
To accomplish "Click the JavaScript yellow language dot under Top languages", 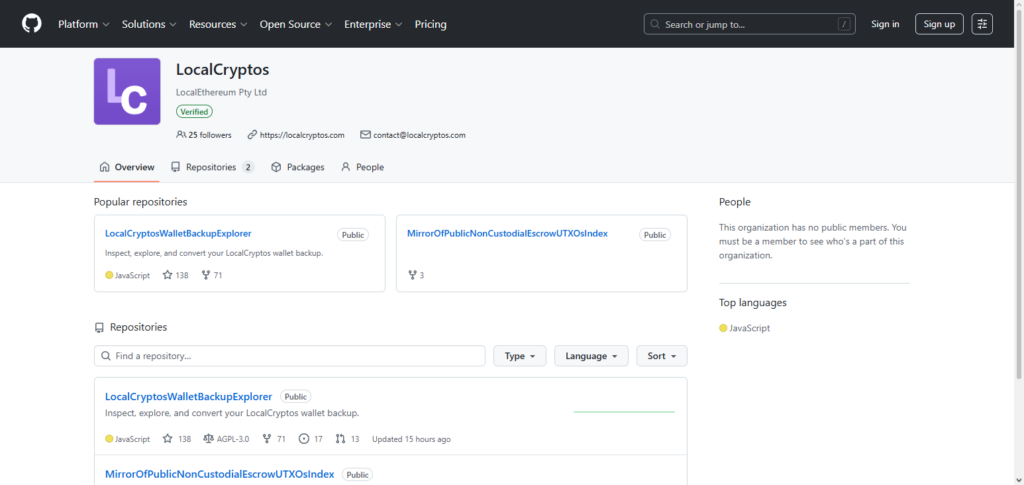I will [723, 328].
